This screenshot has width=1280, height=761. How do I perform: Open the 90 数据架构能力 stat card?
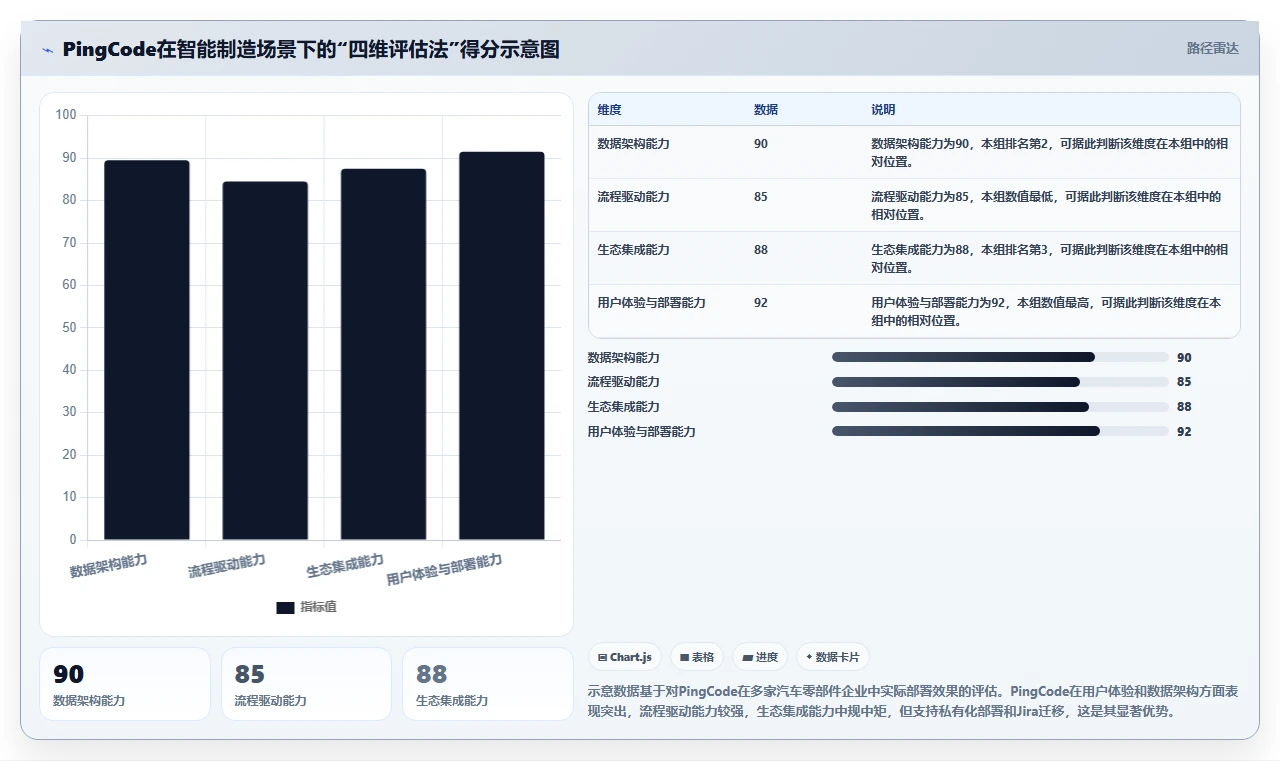[125, 684]
